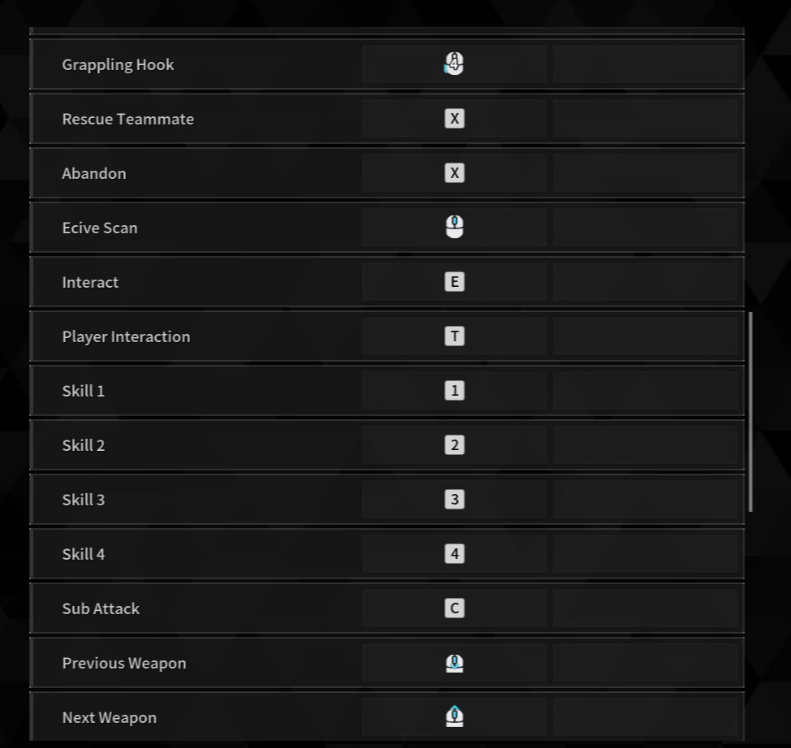Image resolution: width=791 pixels, height=748 pixels.
Task: Select the C key icon for Sub Attack
Action: (454, 608)
